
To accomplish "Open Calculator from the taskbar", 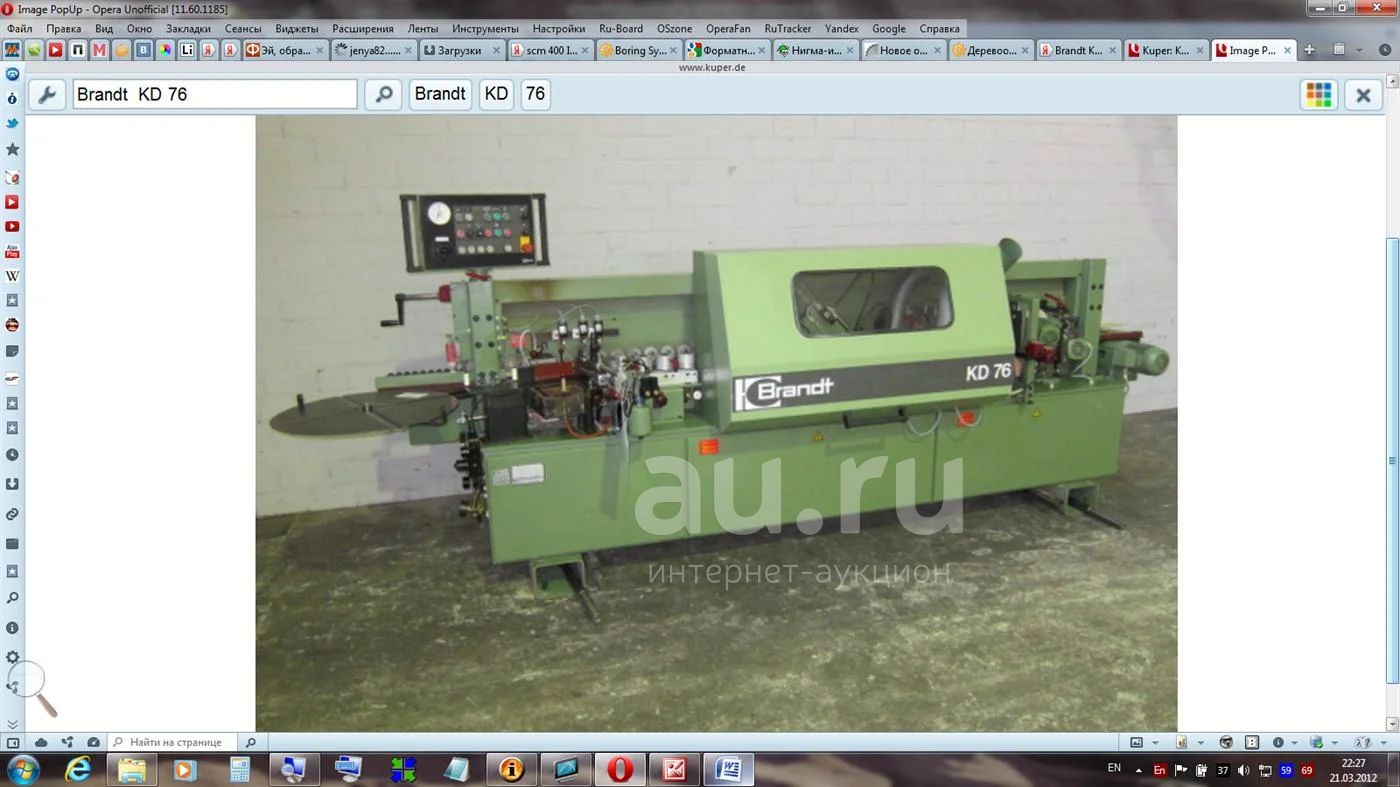I will click(x=240, y=770).
